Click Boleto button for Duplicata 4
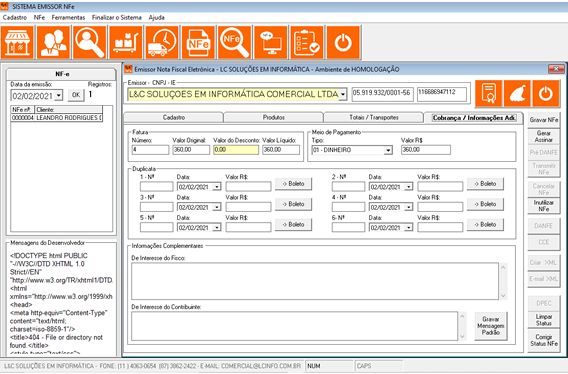 pos(485,204)
